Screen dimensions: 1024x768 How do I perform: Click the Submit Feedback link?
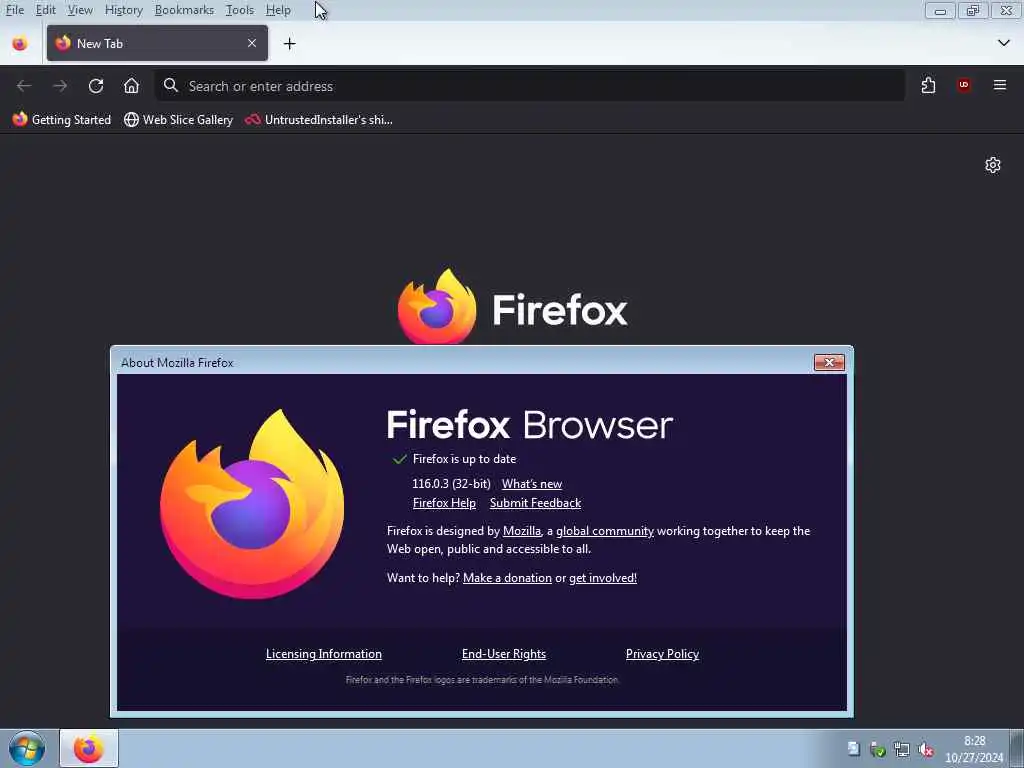[x=535, y=503]
